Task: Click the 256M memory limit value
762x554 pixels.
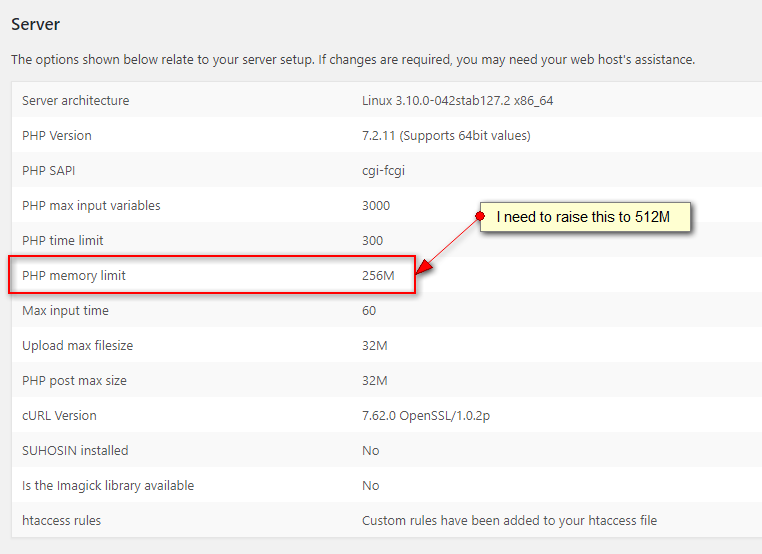Action: (x=378, y=275)
